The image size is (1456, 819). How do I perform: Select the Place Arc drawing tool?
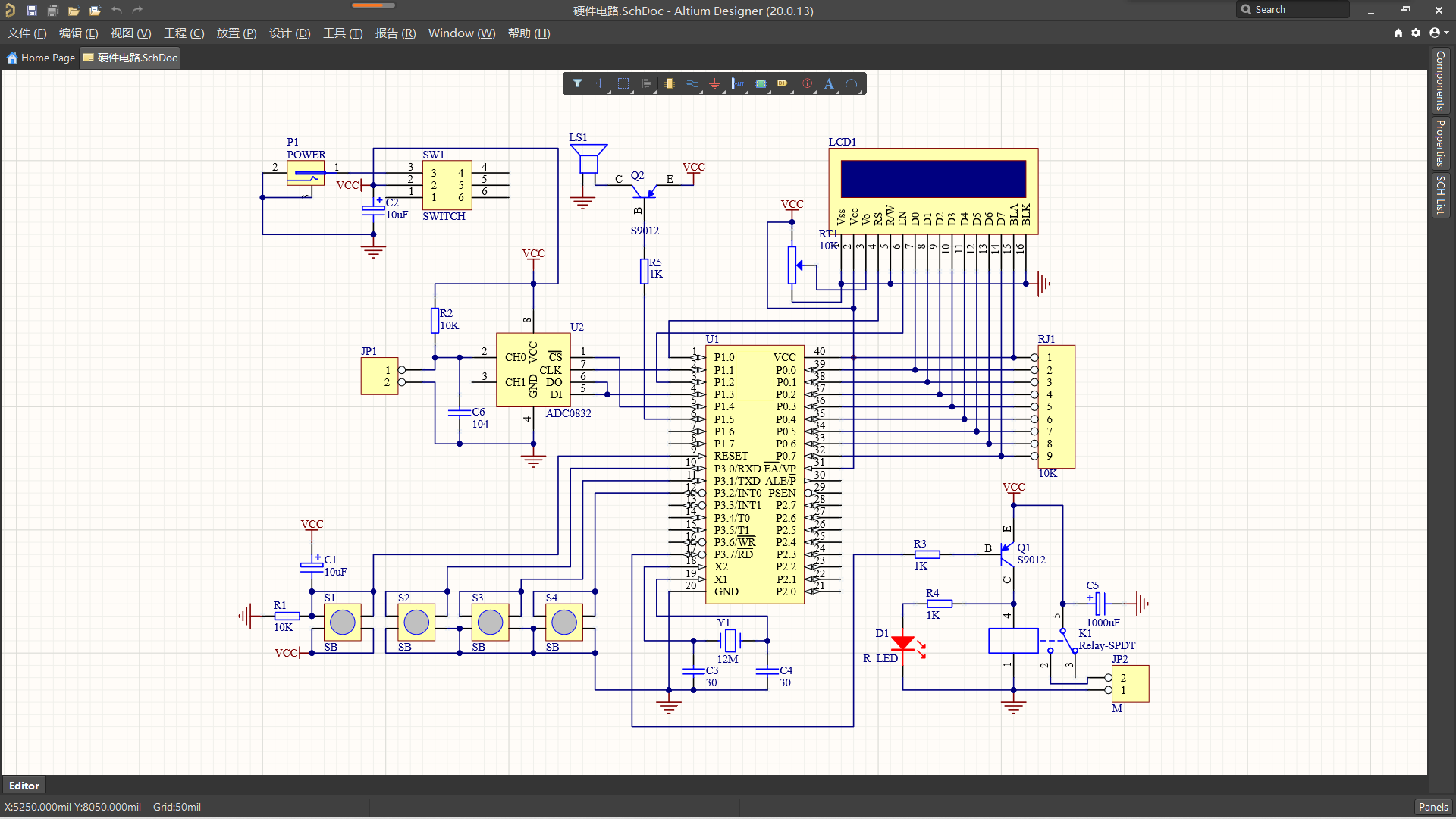coord(852,83)
